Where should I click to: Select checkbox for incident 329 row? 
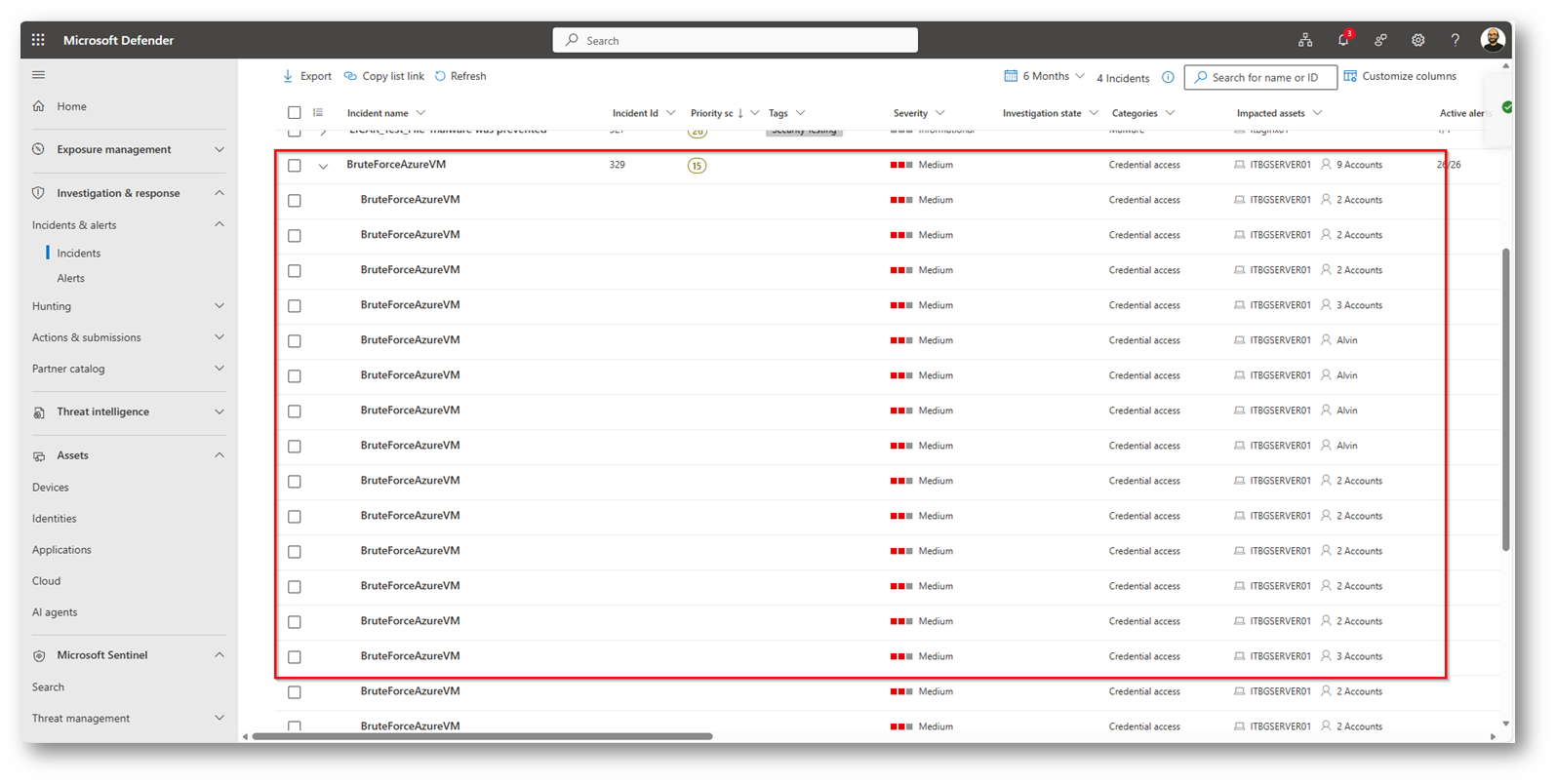tap(295, 166)
